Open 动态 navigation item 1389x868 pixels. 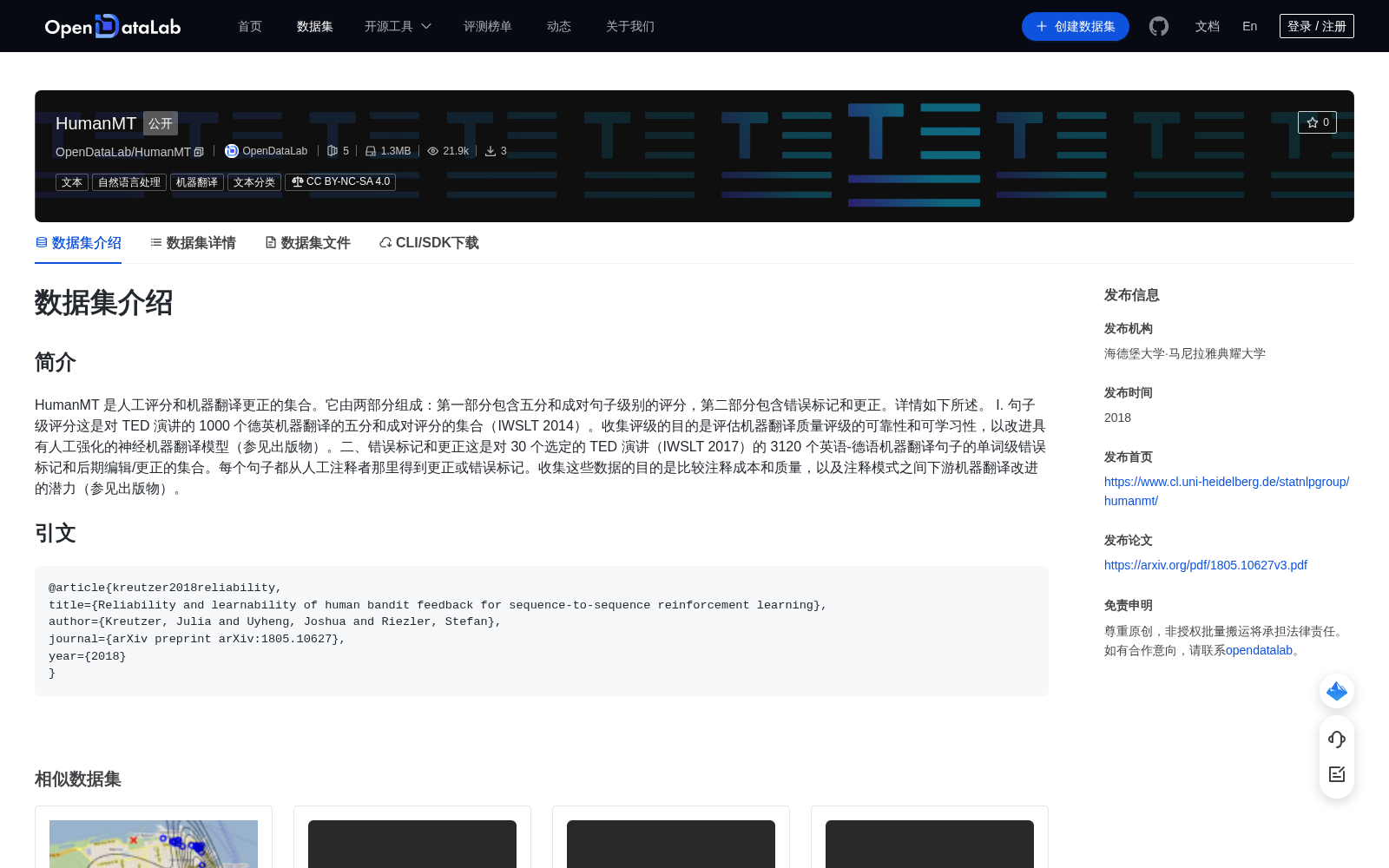point(559,26)
